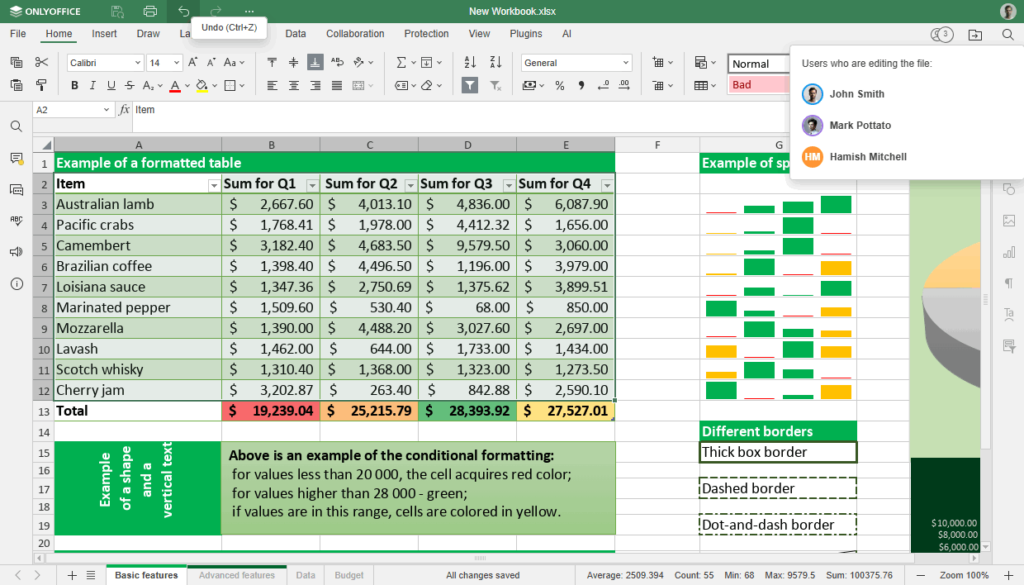The width and height of the screenshot is (1024, 585).
Task: Open the font color picker with red underline
Action: pos(176,85)
